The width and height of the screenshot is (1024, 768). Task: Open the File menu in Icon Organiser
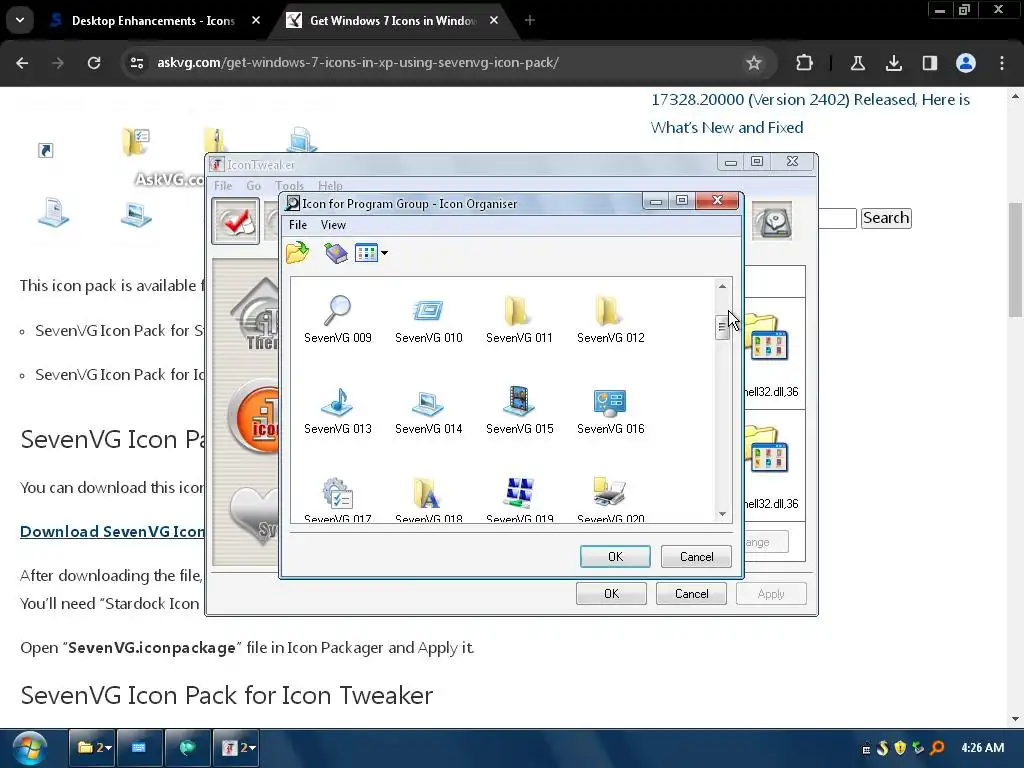[x=298, y=225]
